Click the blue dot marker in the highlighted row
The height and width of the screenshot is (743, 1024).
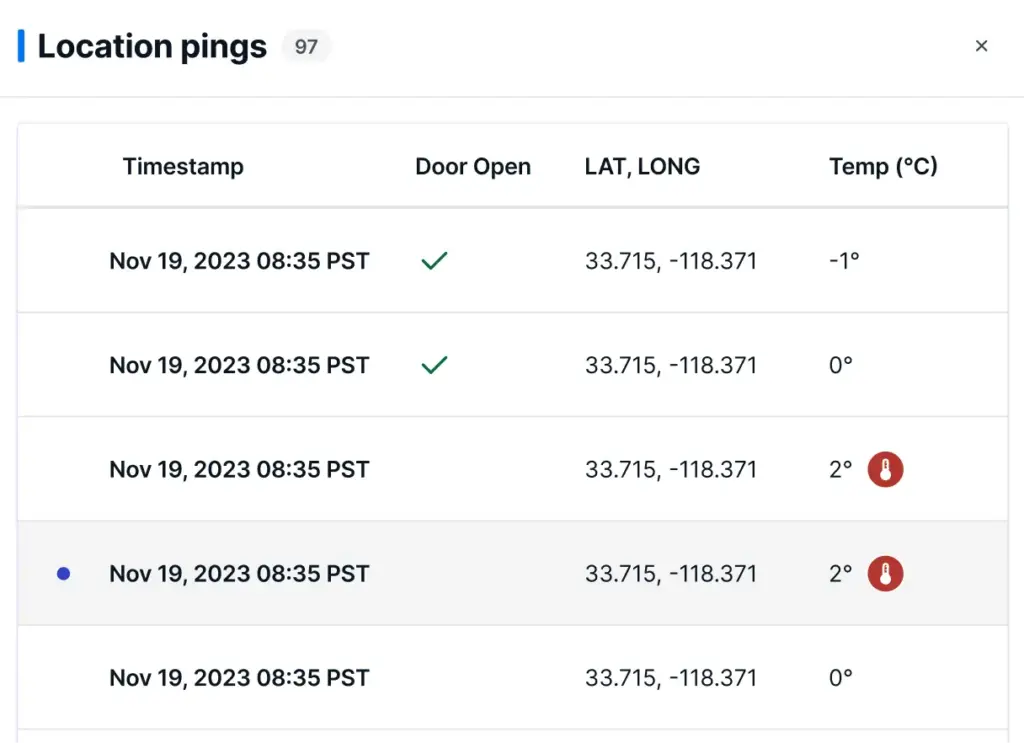click(x=64, y=574)
